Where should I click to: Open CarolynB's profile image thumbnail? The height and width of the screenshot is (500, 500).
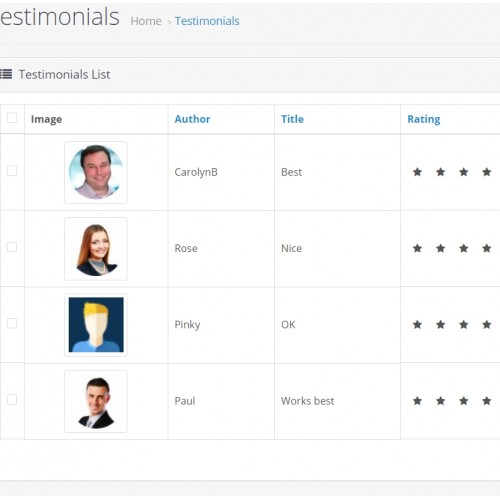(96, 172)
